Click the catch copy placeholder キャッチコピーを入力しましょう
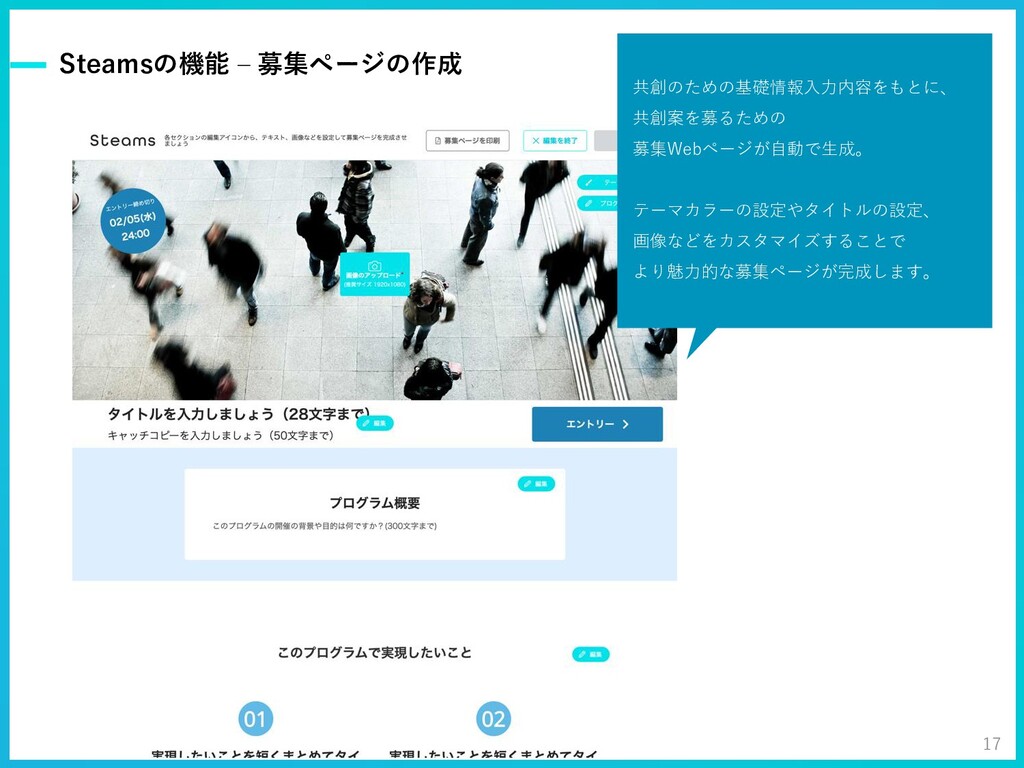 tap(221, 436)
